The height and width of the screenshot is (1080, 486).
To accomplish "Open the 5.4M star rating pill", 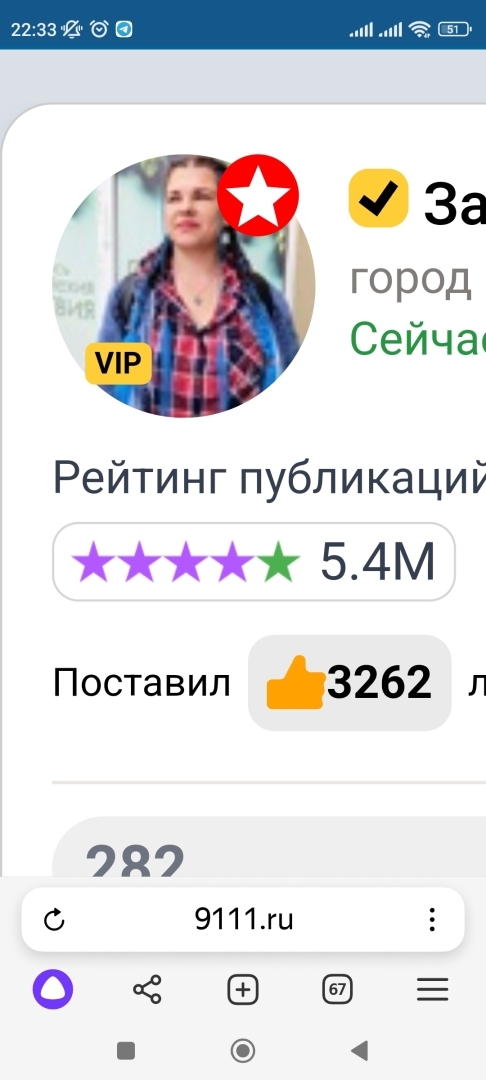I will pos(254,561).
